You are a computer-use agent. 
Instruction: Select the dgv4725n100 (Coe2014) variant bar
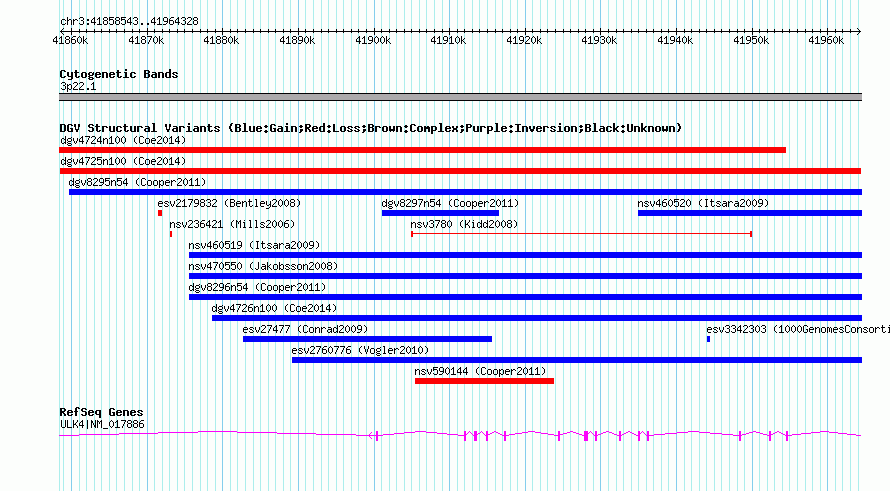[x=460, y=171]
